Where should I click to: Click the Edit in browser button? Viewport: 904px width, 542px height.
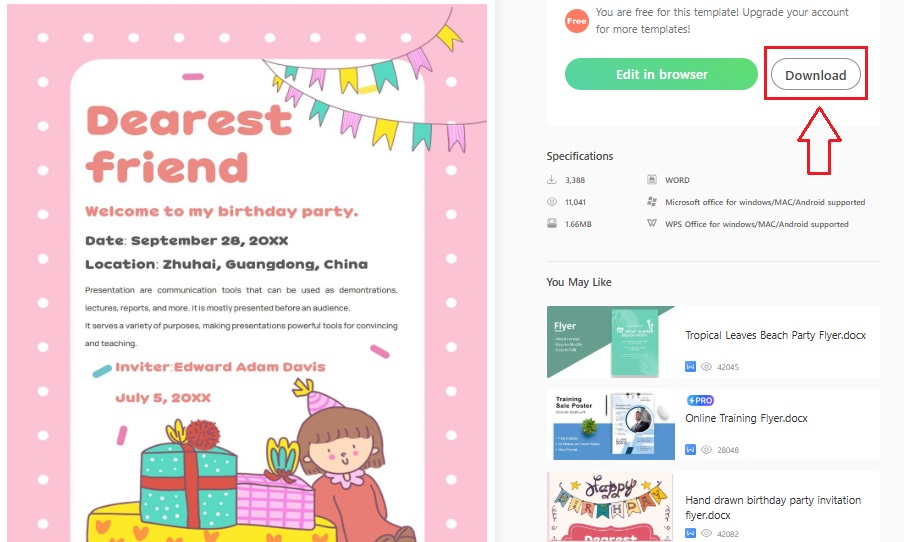[x=661, y=74]
